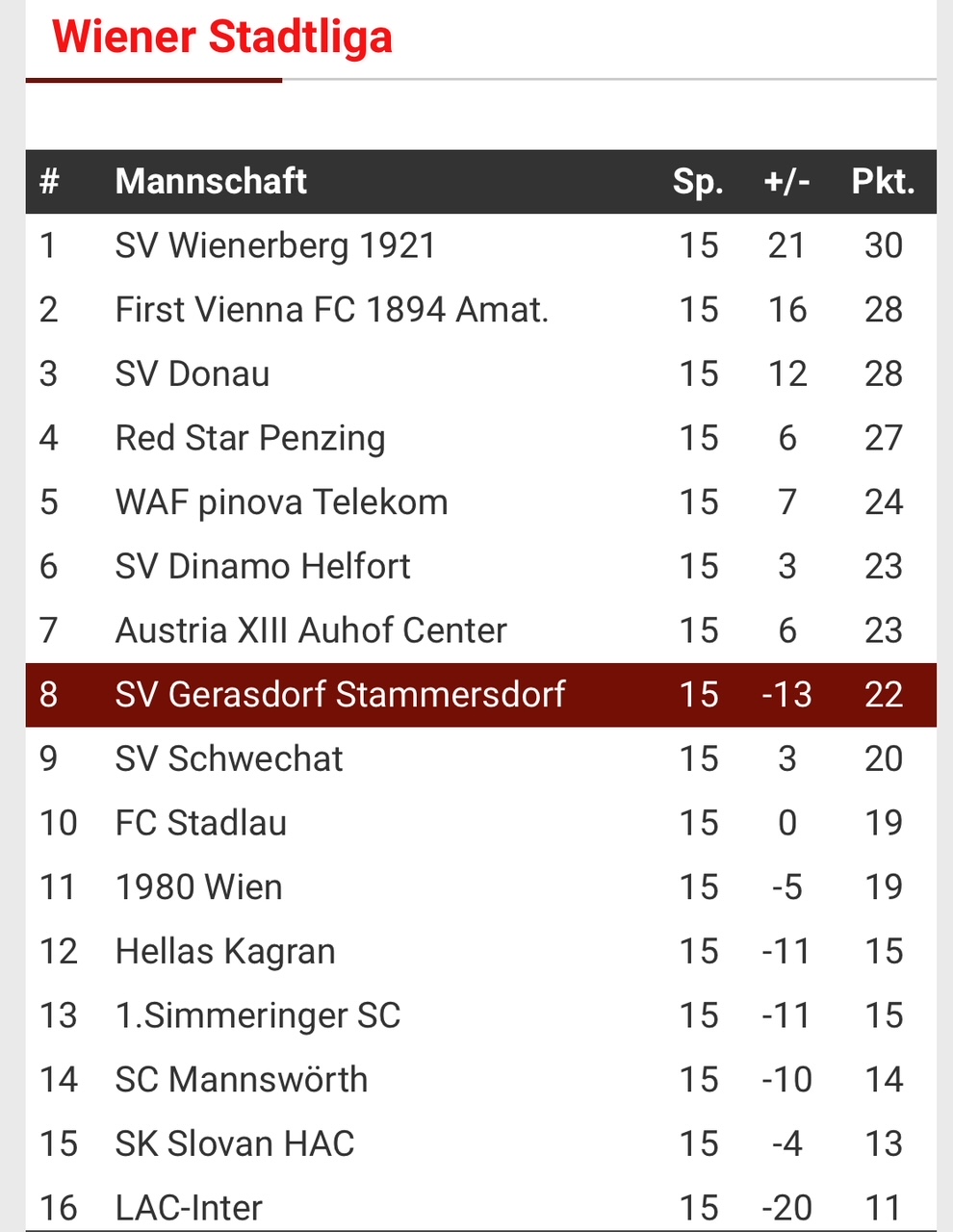Select the 1980 Wien team row
Viewport: 953px width, 1232px height.
point(480,887)
